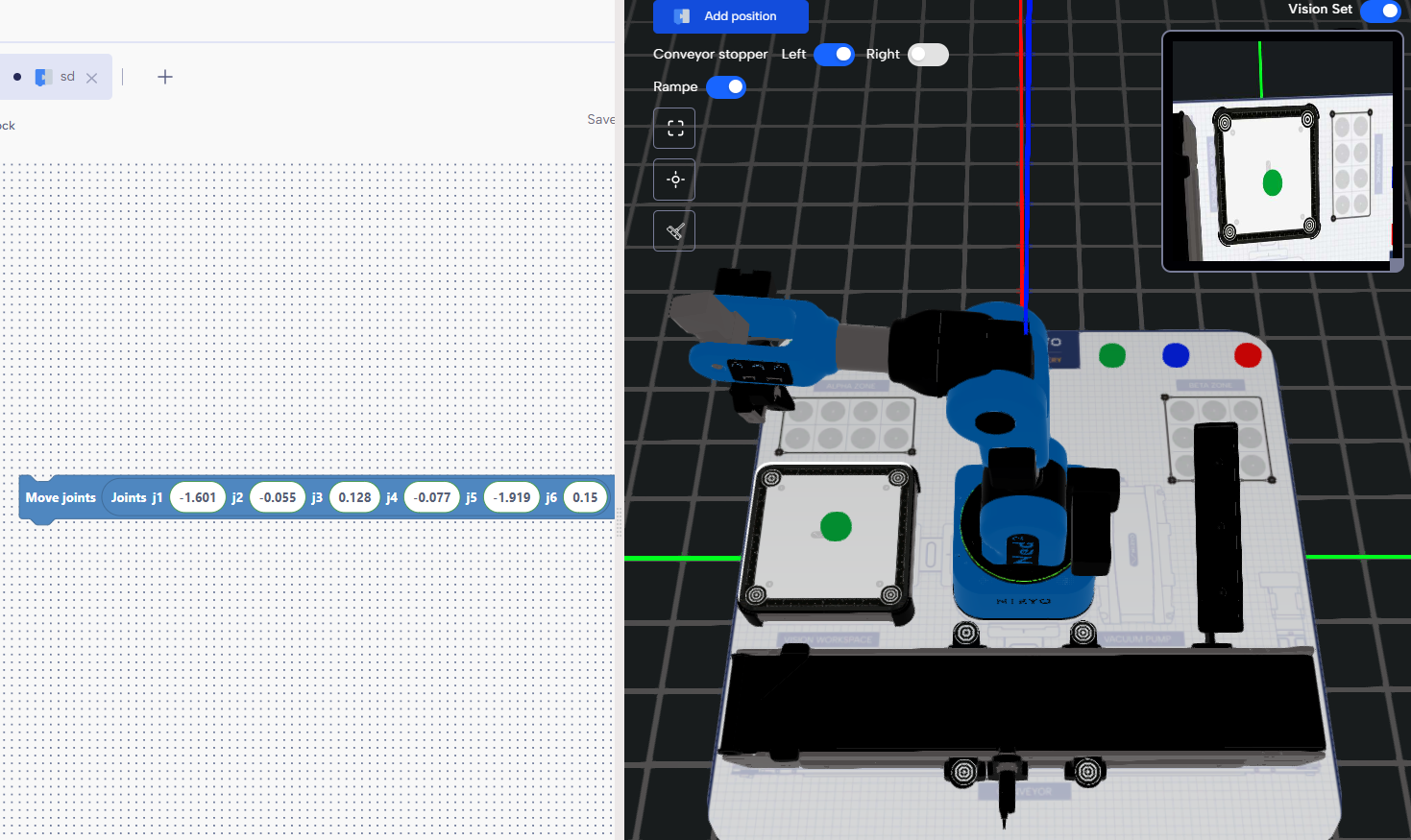Image resolution: width=1411 pixels, height=840 pixels.
Task: Click the j3 value field 0.128
Action: [354, 497]
